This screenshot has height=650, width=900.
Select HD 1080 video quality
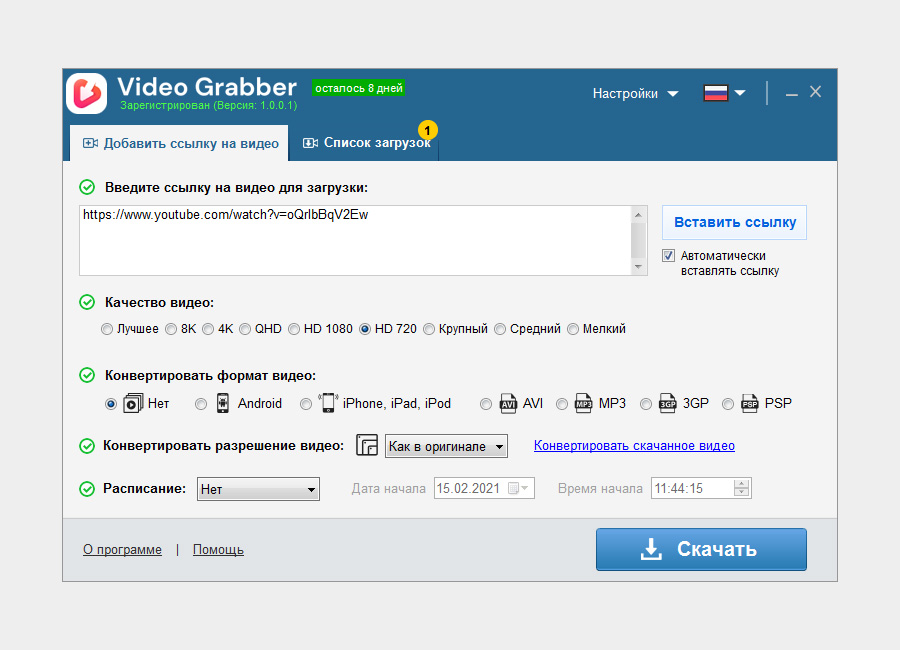point(294,328)
